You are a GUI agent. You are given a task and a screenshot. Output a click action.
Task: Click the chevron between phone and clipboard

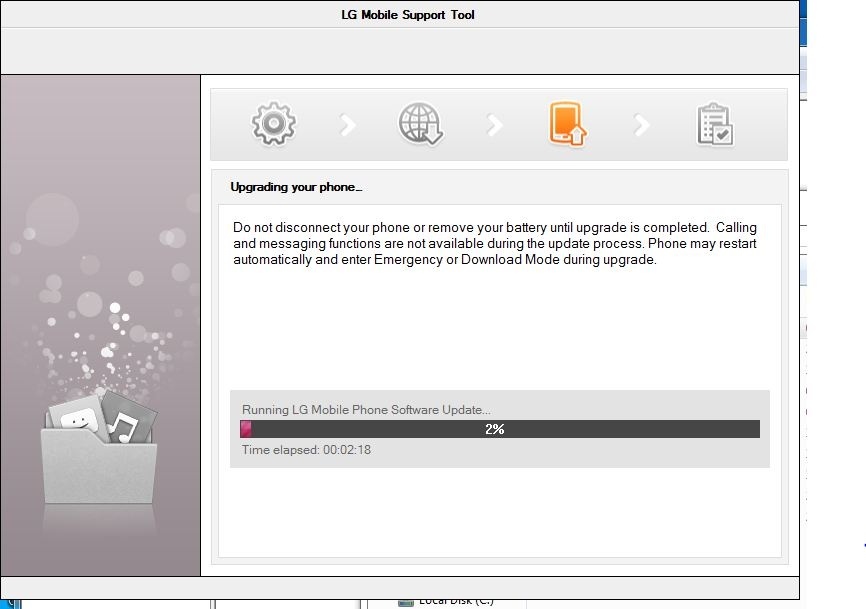click(x=642, y=125)
